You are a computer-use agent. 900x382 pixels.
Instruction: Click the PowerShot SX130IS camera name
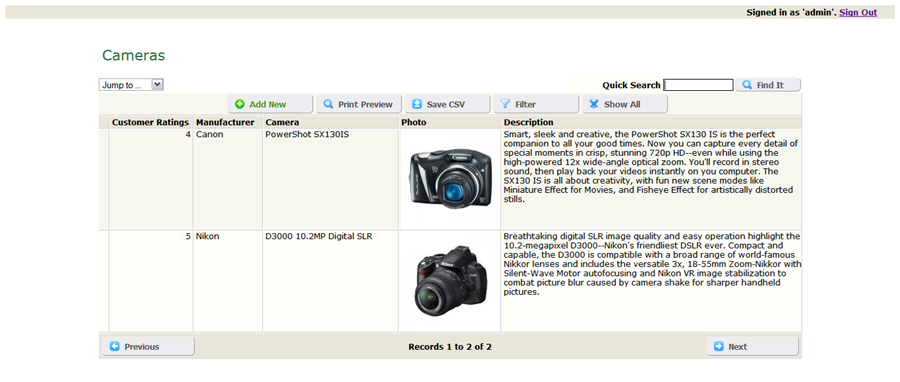[x=307, y=135]
